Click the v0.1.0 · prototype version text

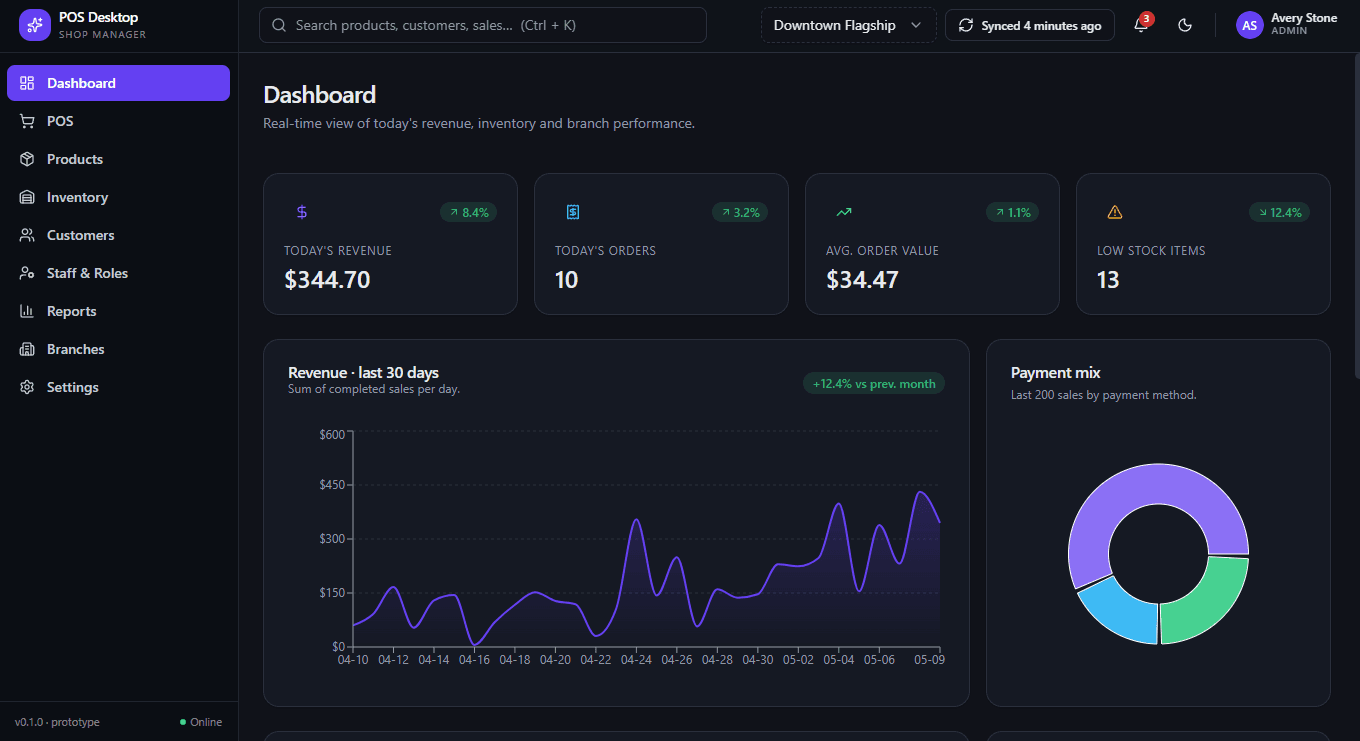point(57,722)
